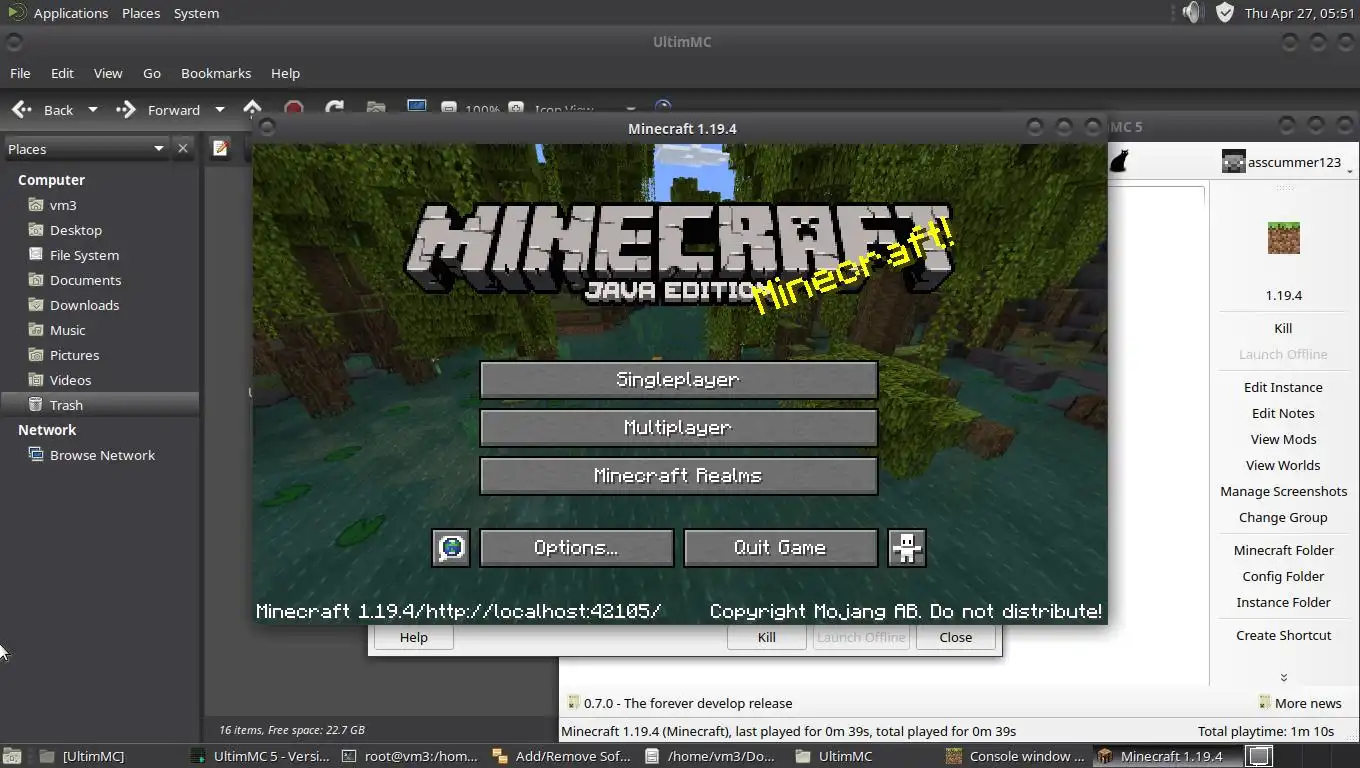Click View Worlds in UltimMC sidebar
1360x768 pixels.
(1283, 465)
